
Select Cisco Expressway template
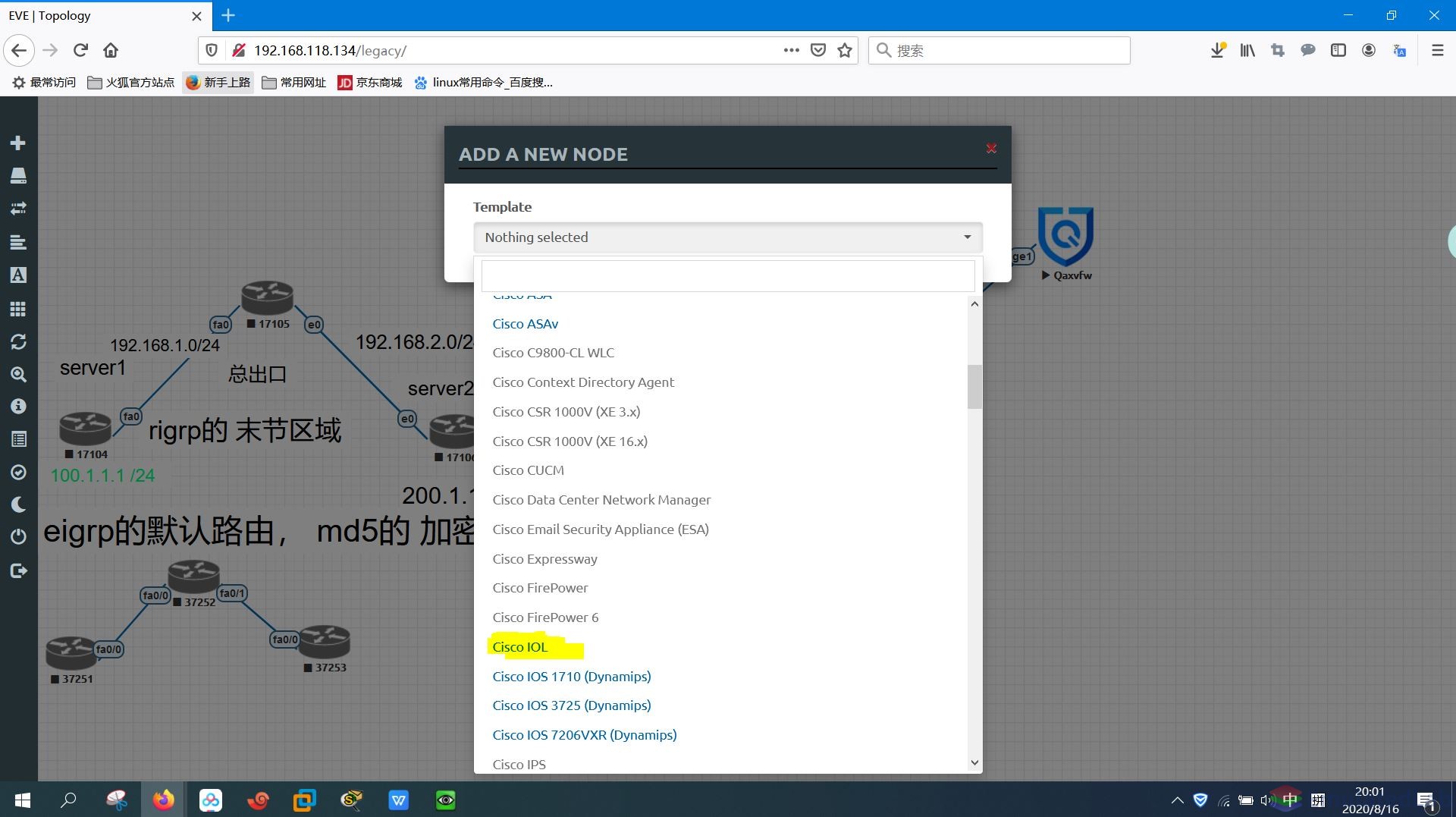544,559
